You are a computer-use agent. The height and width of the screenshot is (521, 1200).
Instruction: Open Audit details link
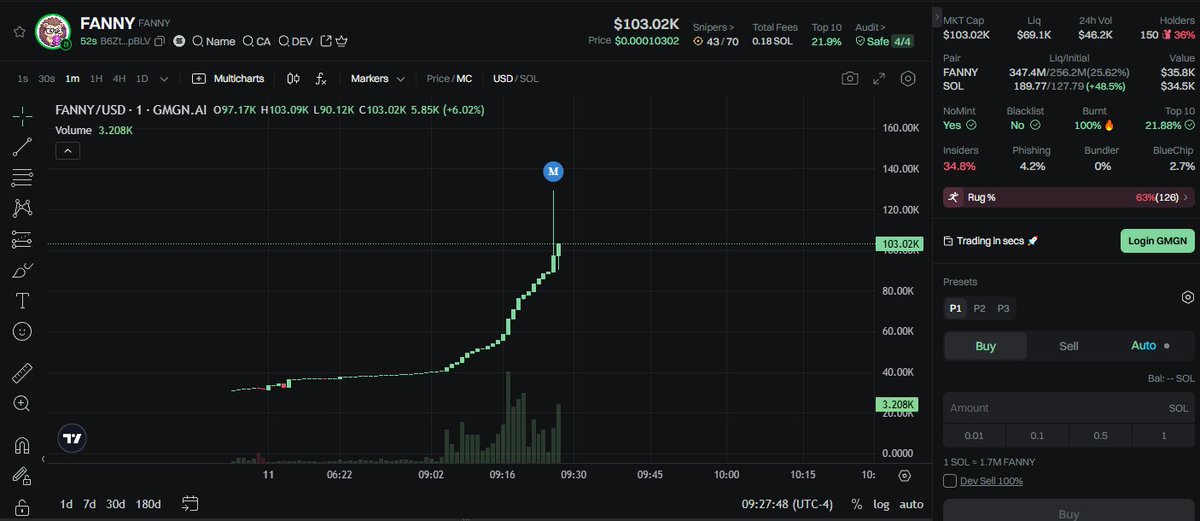(x=871, y=27)
